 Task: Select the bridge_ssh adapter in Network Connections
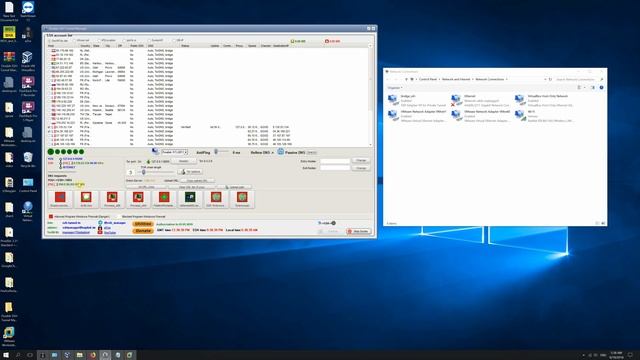click(x=416, y=100)
